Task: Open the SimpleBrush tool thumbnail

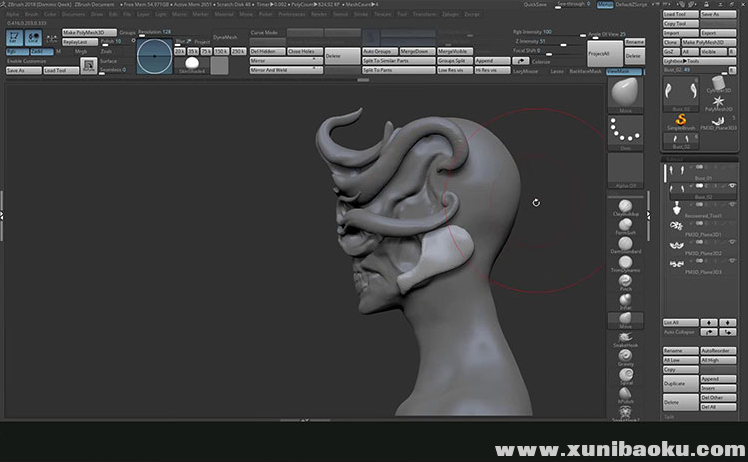Action: tap(681, 120)
